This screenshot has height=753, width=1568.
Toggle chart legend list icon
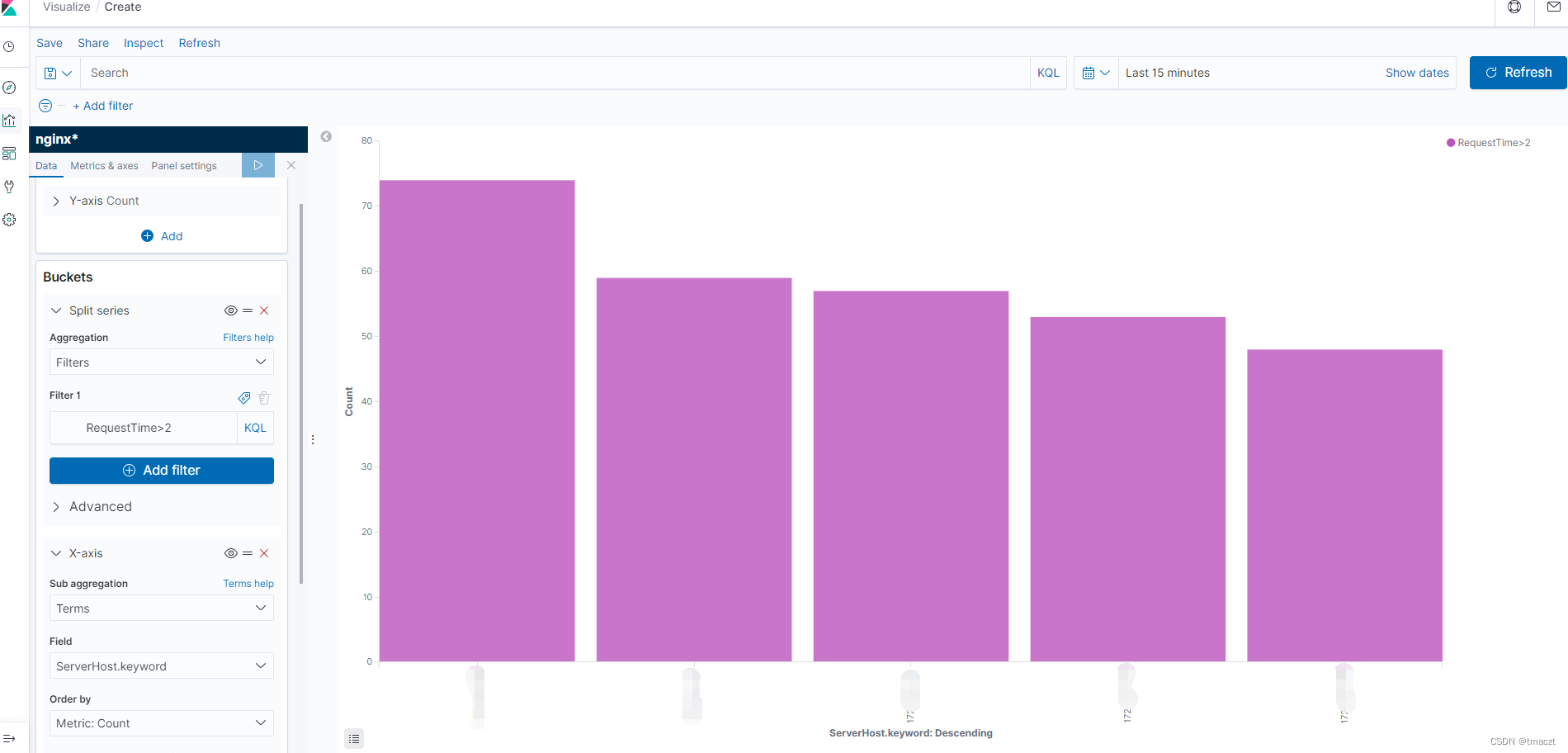[354, 738]
